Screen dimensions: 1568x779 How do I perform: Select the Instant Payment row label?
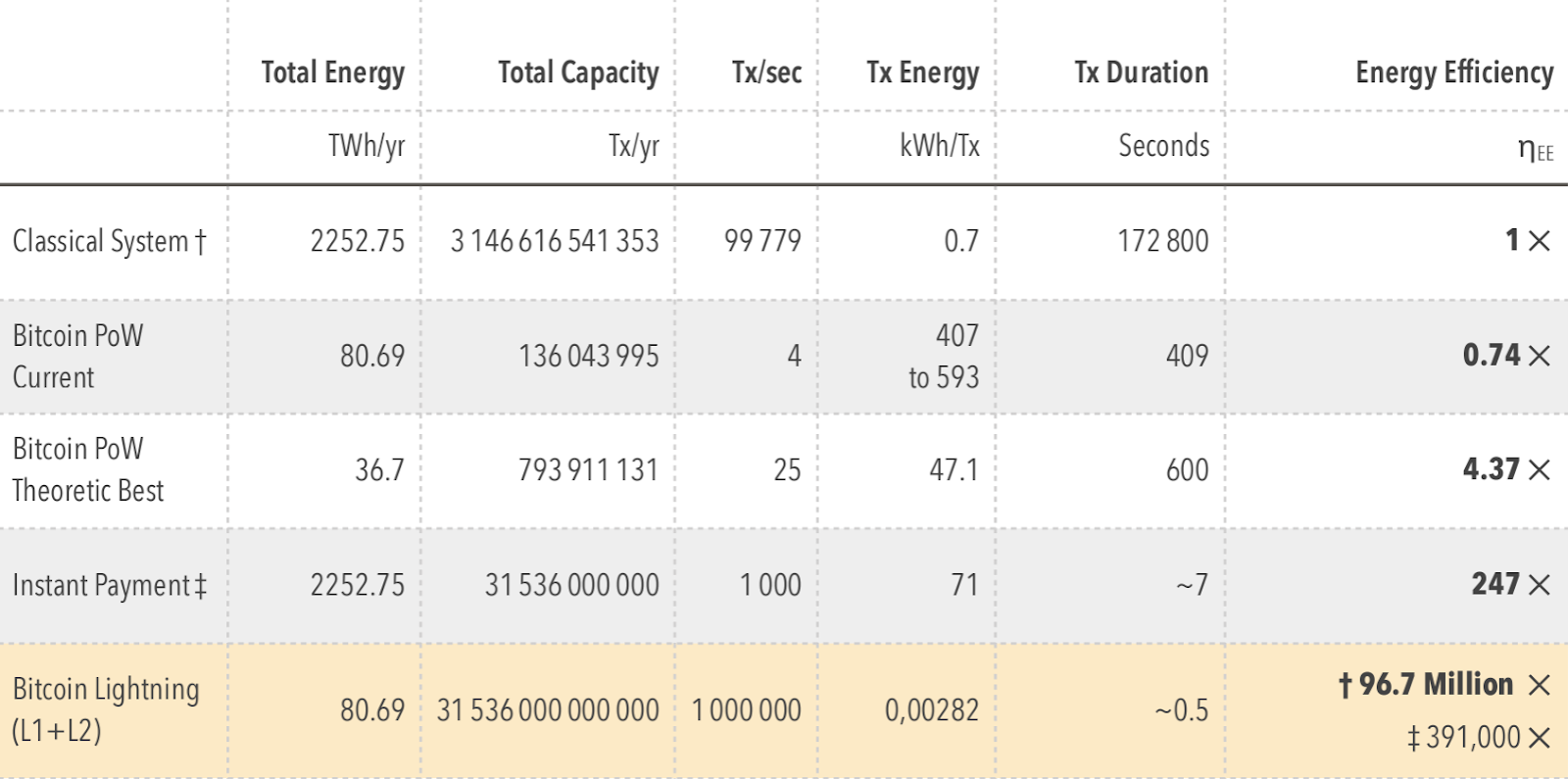click(109, 585)
